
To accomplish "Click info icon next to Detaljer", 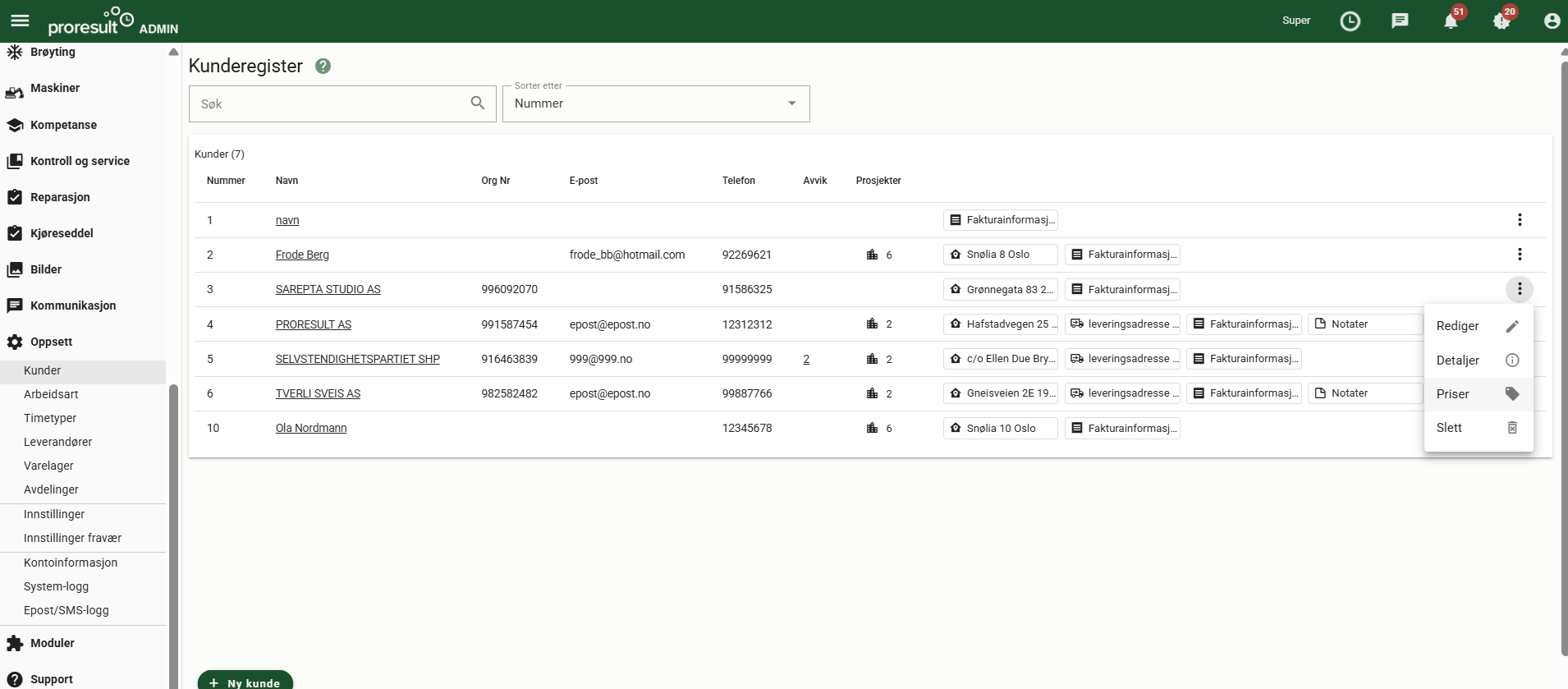I will coord(1512,360).
